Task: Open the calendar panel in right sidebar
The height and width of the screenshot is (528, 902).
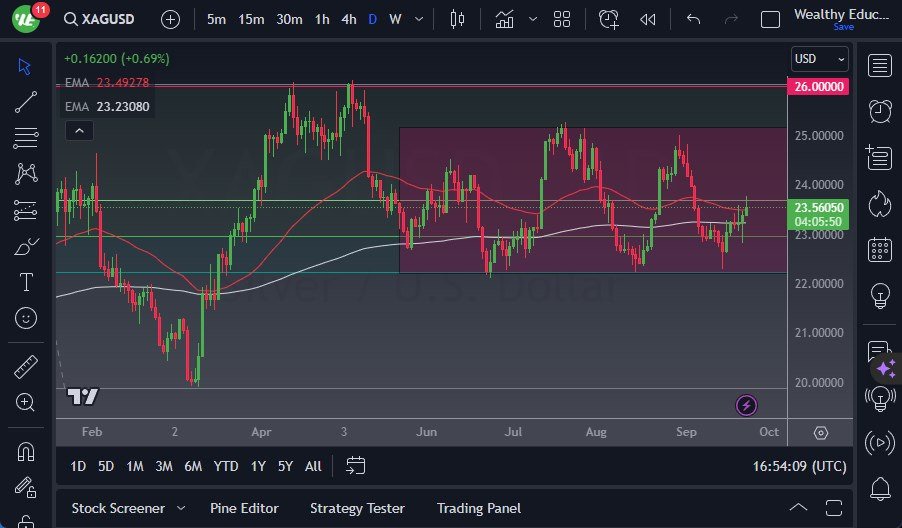Action: point(880,249)
